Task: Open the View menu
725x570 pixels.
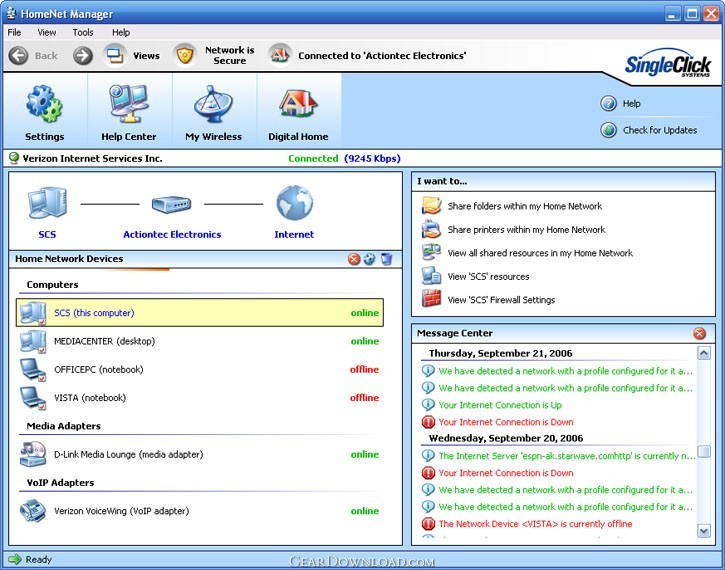Action: click(x=47, y=32)
